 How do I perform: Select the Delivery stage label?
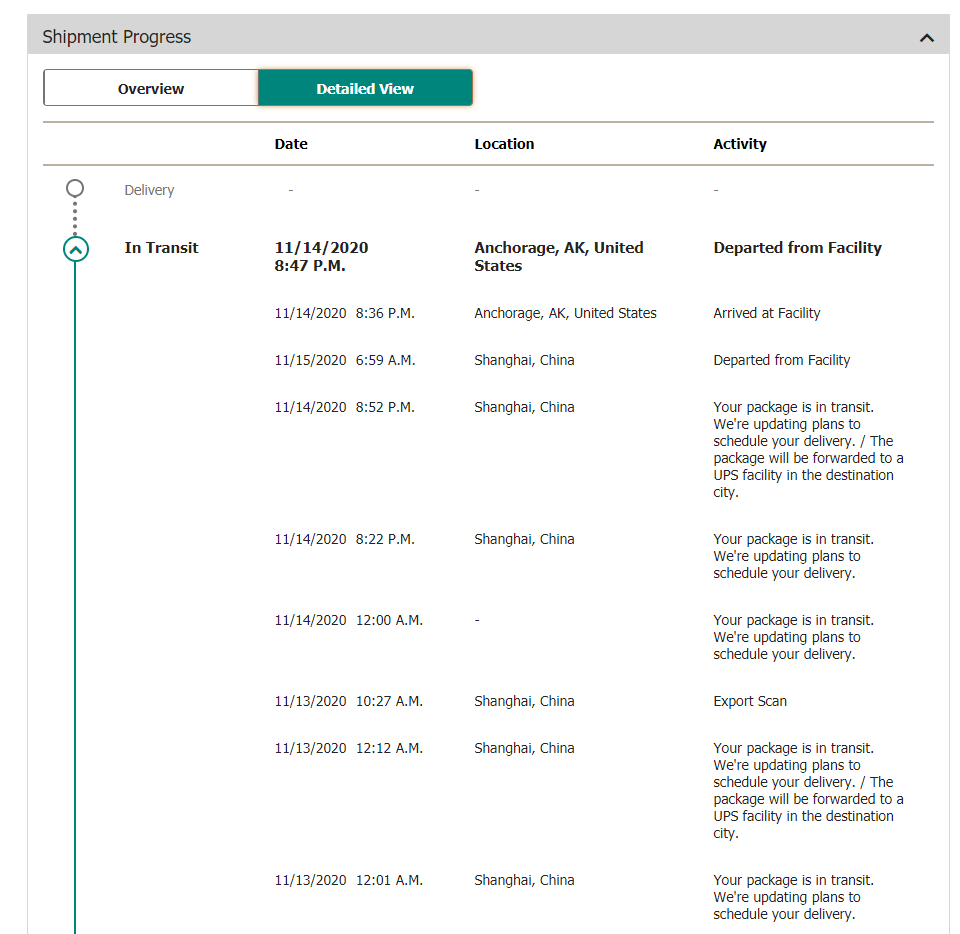pyautogui.click(x=149, y=190)
